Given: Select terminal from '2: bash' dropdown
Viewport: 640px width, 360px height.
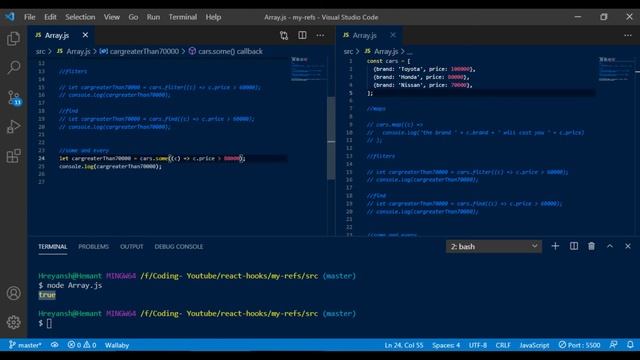Looking at the screenshot, I should coord(494,247).
